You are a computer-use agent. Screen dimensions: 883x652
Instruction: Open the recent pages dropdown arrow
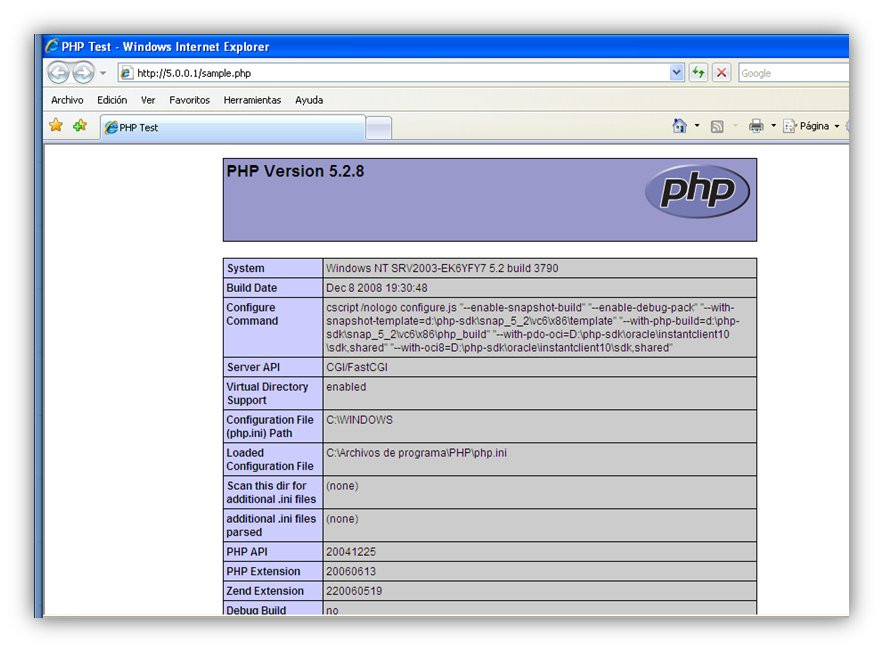103,73
